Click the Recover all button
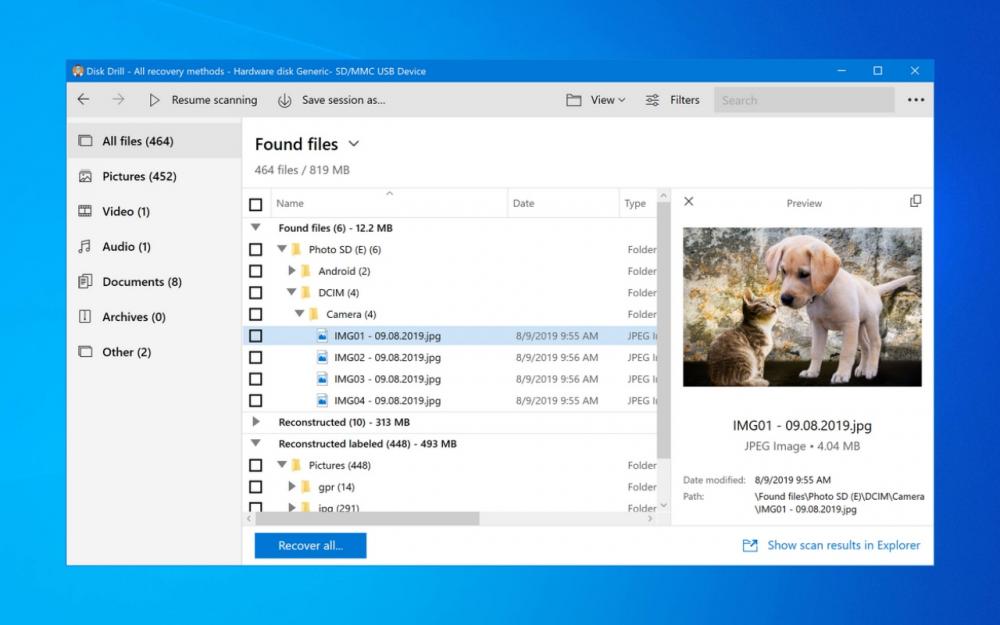 [310, 545]
